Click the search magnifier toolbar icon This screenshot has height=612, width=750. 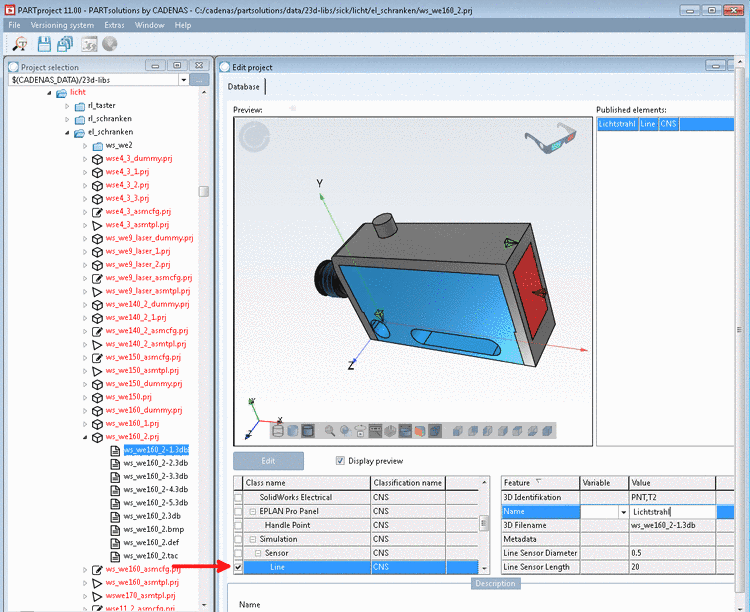[x=20, y=44]
